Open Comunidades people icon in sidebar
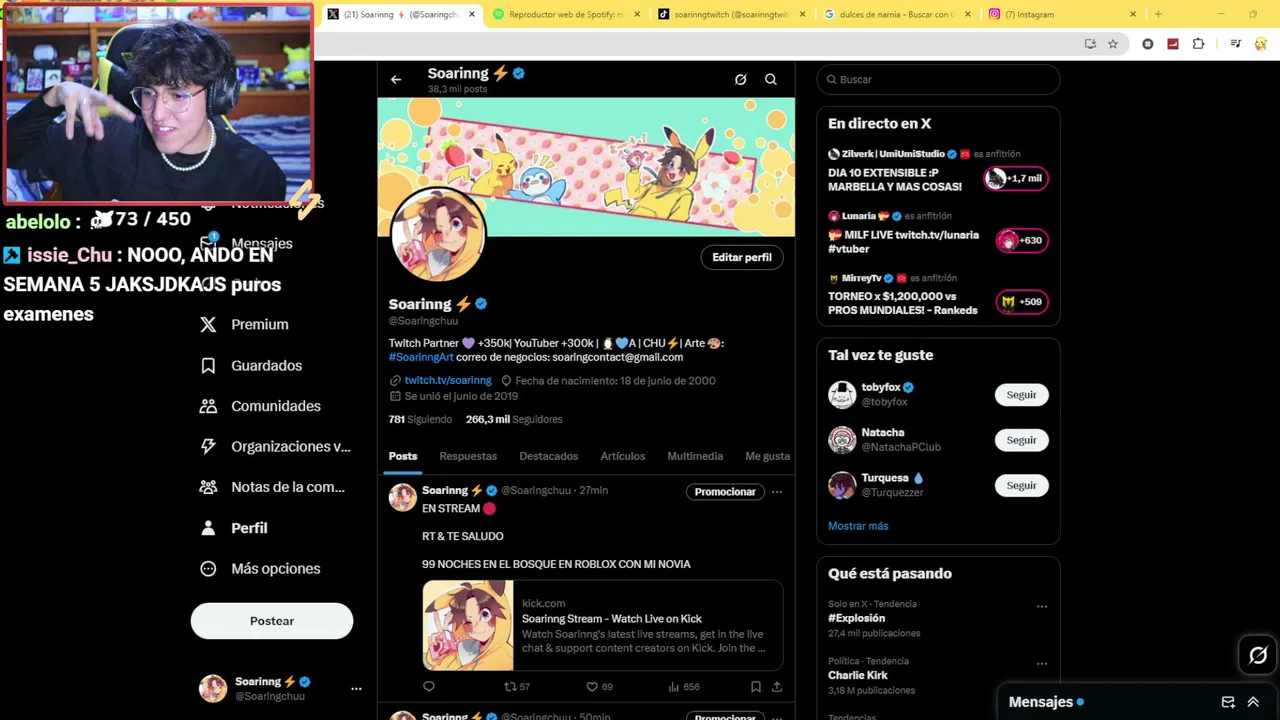Screen dimensions: 1280x720 coord(208,406)
